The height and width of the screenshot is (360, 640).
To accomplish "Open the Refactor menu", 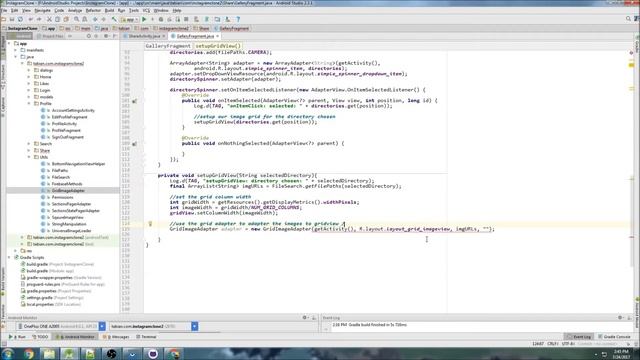I will click(x=93, y=10).
